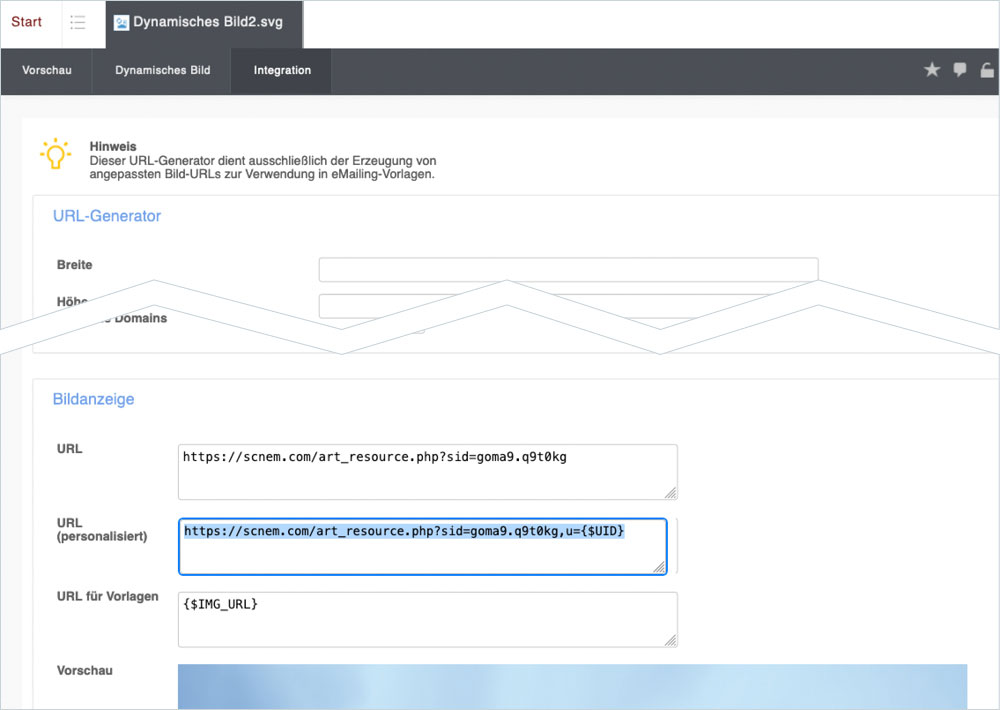This screenshot has height=710, width=1000.
Task: Go to the Start tab
Action: [27, 22]
